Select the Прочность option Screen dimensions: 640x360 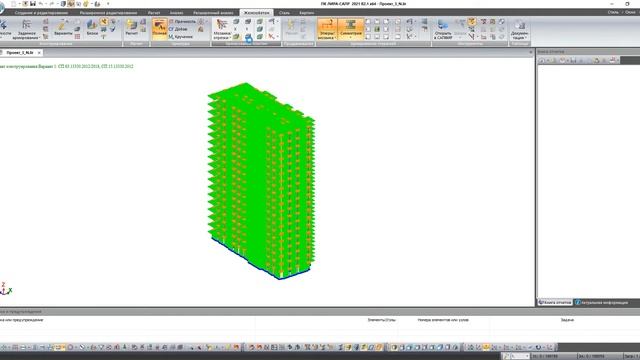coord(182,21)
